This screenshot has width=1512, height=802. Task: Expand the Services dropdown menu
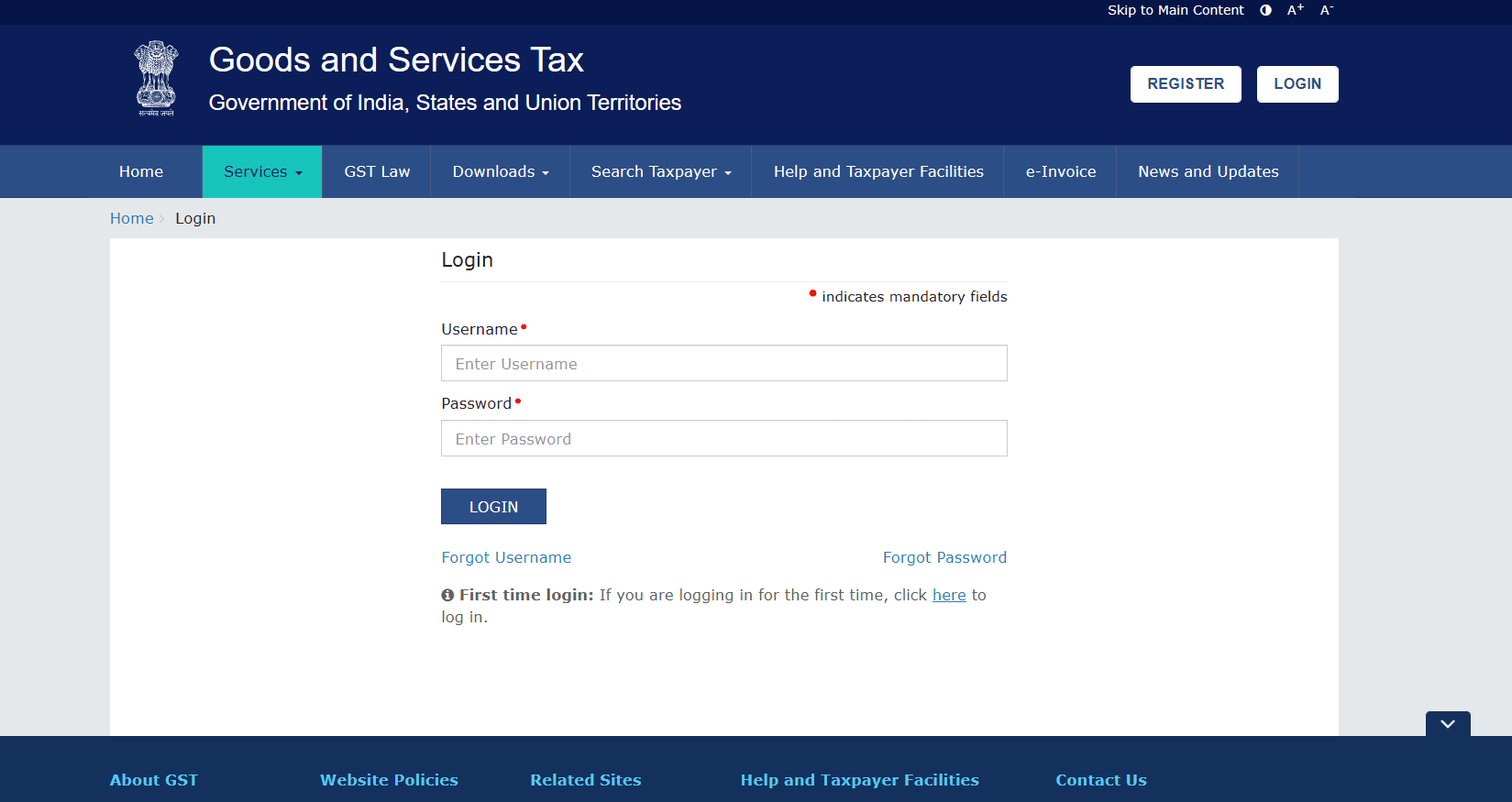[262, 171]
